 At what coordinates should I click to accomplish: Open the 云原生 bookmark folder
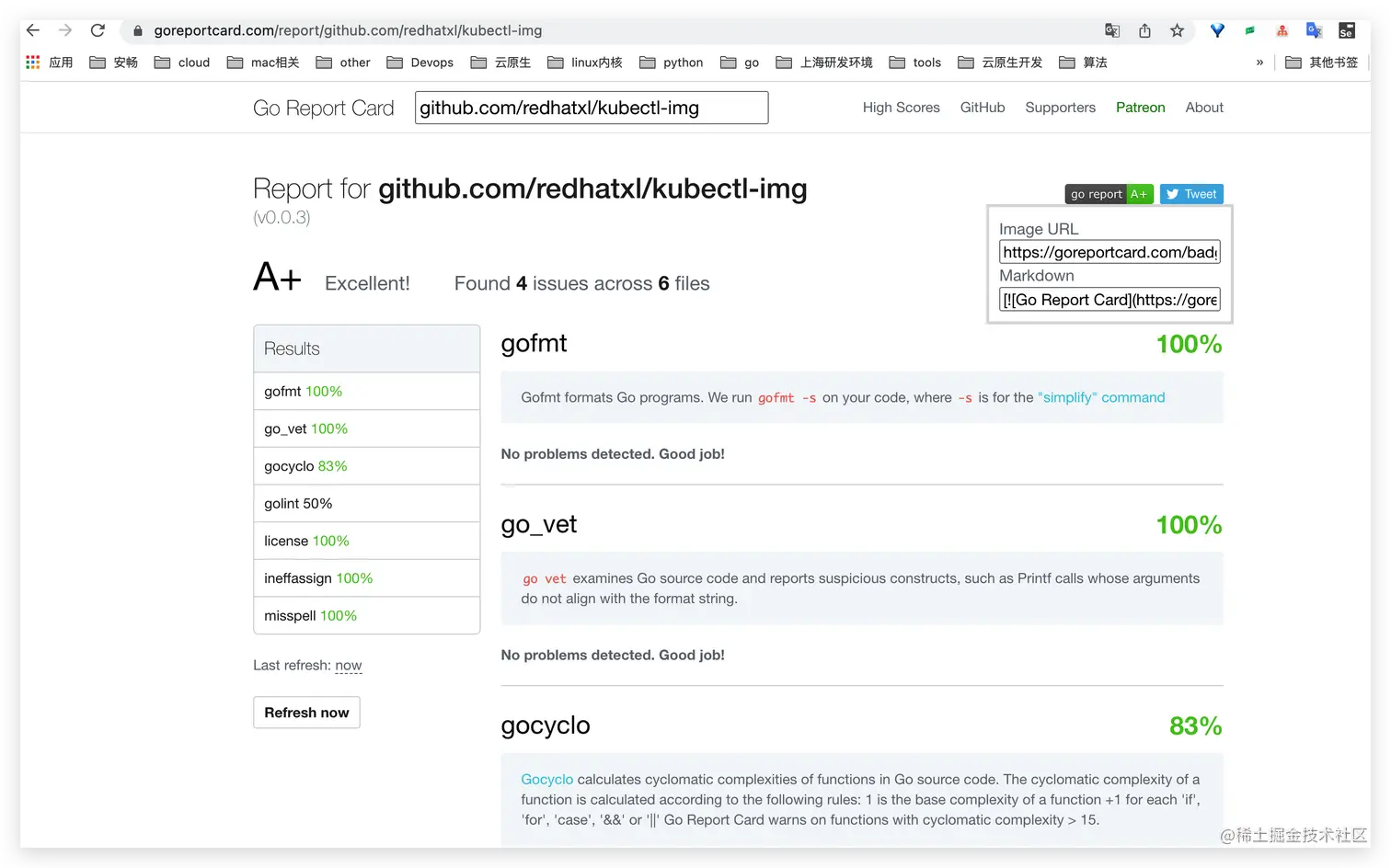[500, 63]
